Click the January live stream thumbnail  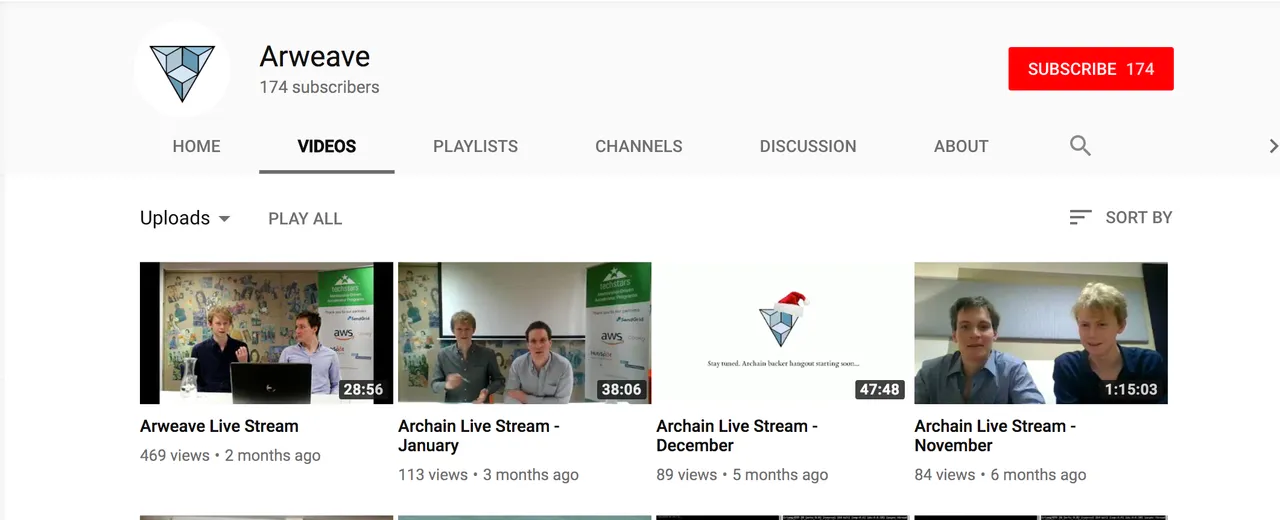[524, 333]
